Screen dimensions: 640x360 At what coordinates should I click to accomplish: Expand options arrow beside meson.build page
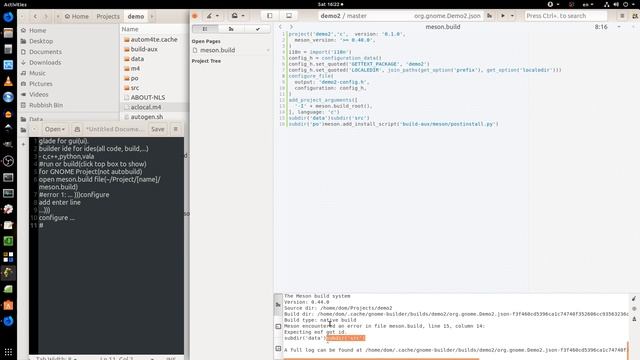tap(268, 50)
